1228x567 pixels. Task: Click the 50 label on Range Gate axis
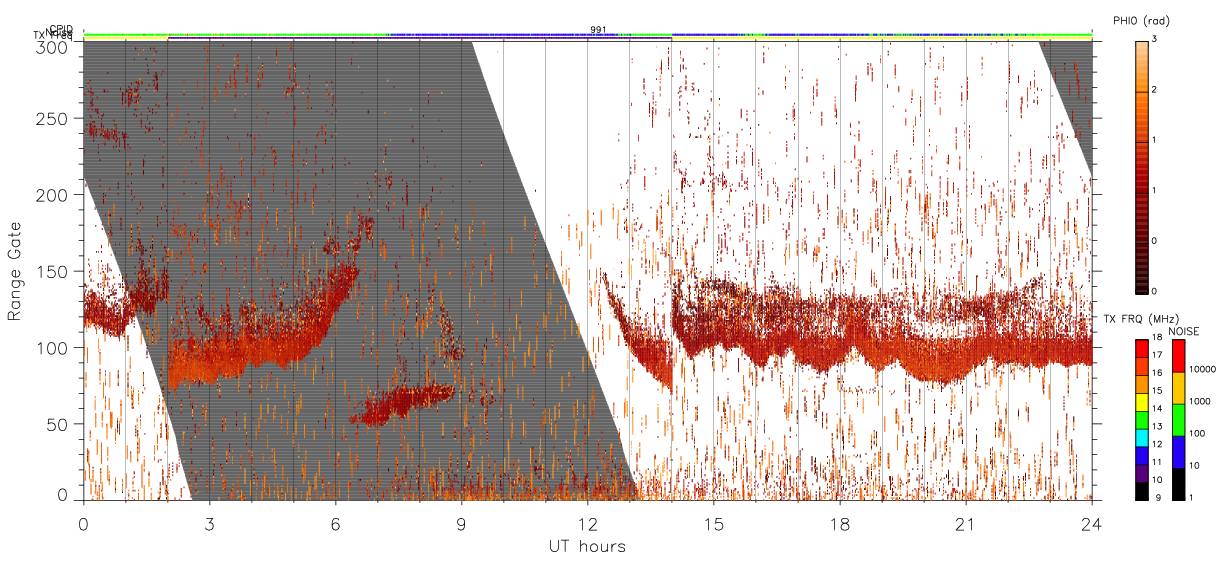59,424
